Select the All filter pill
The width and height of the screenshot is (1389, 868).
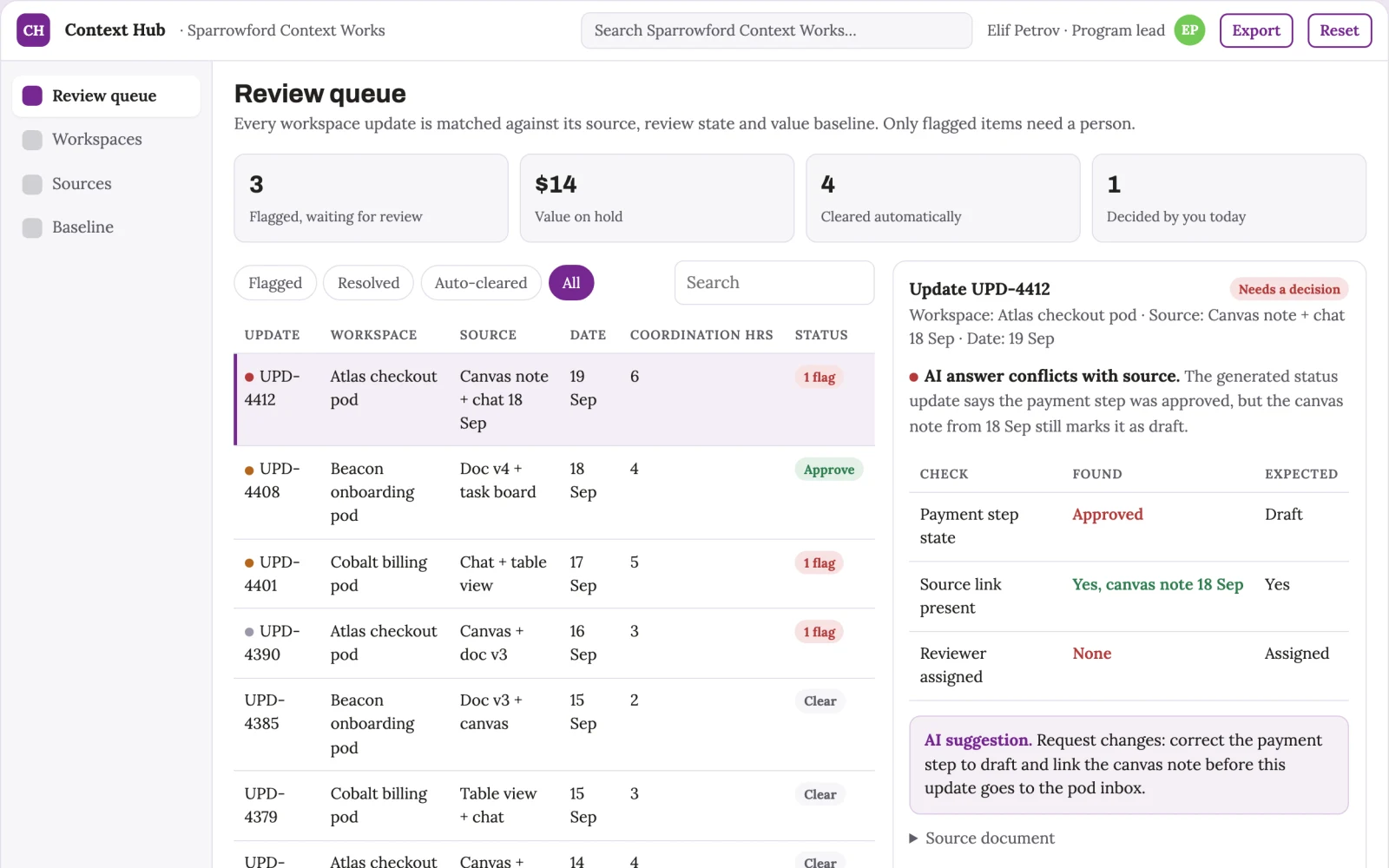tap(571, 283)
